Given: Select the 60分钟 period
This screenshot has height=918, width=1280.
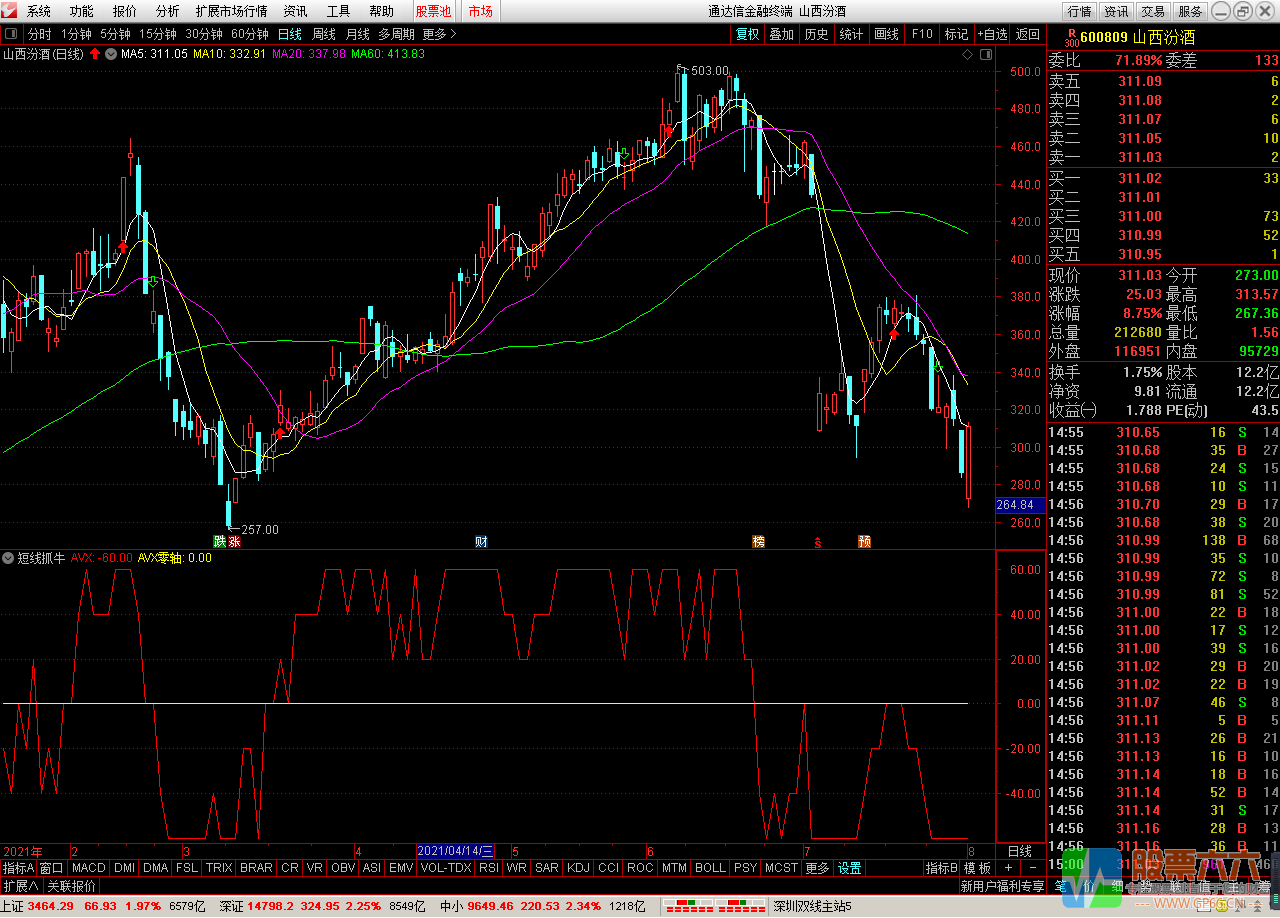Looking at the screenshot, I should 250,34.
